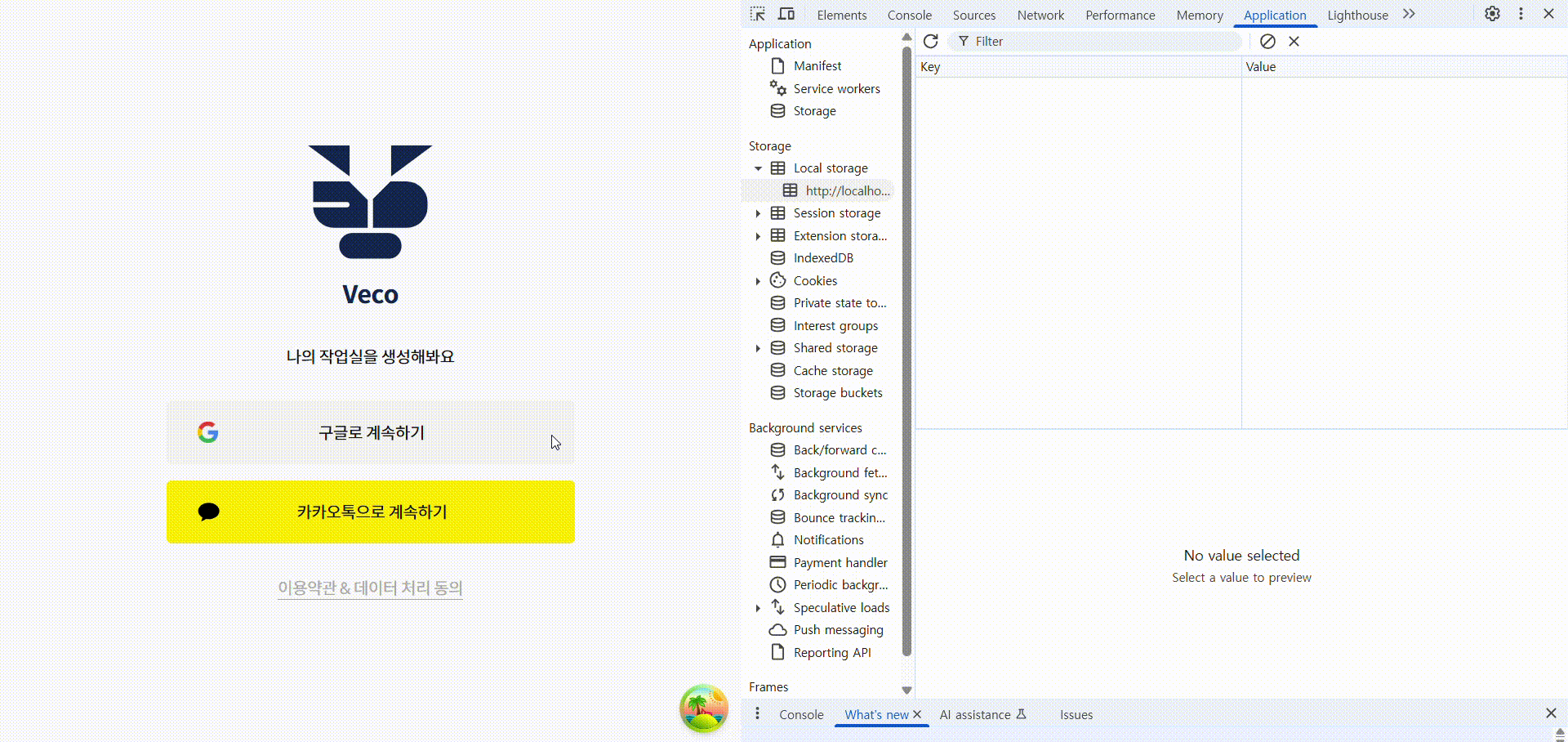Click the Manifest file icon
The width and height of the screenshot is (1568, 742).
(x=777, y=65)
